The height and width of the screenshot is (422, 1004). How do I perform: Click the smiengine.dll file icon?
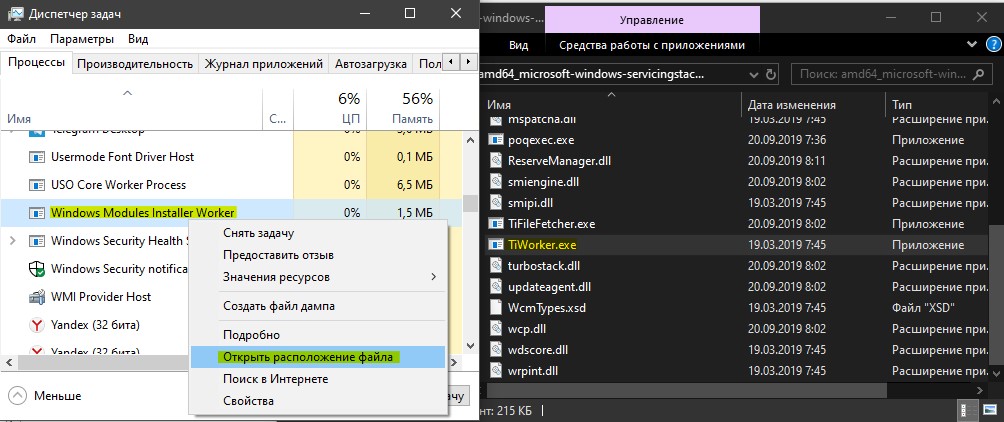(496, 182)
